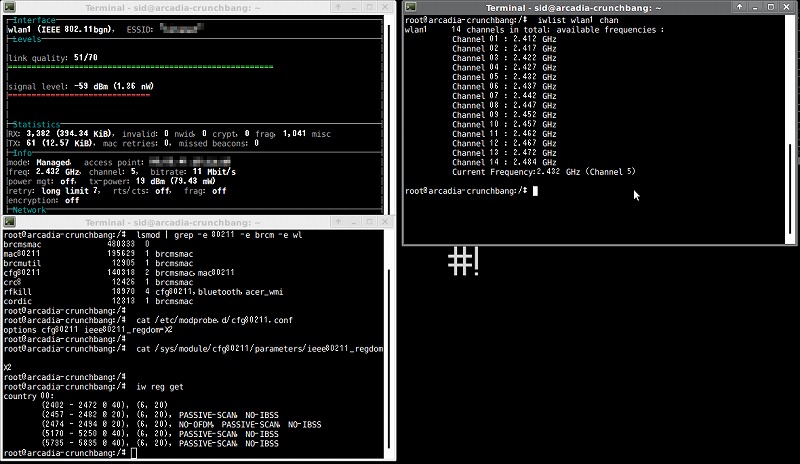Click the 'mode: Managed' entry

[39, 162]
